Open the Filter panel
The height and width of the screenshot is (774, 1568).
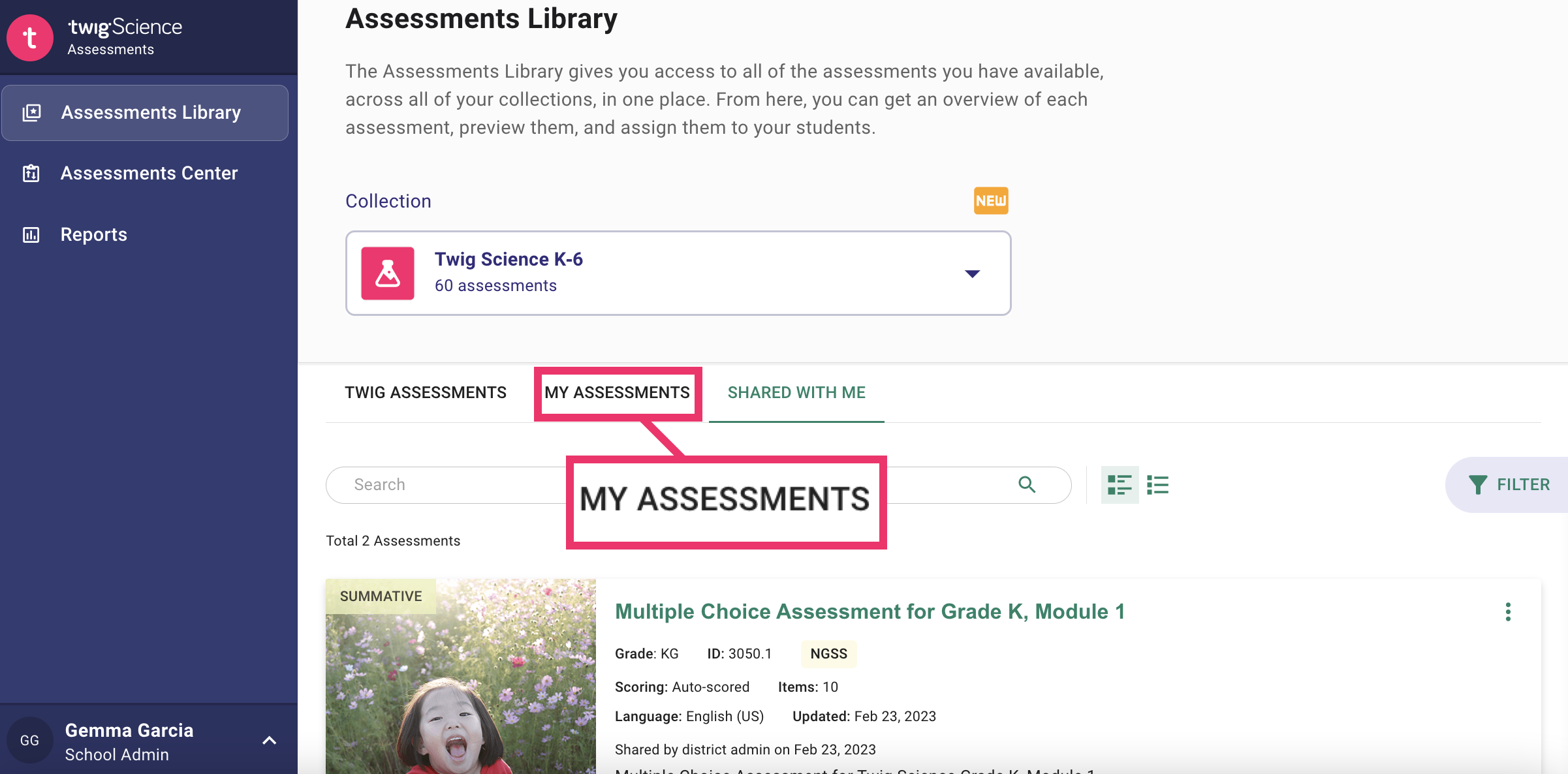pos(1508,485)
